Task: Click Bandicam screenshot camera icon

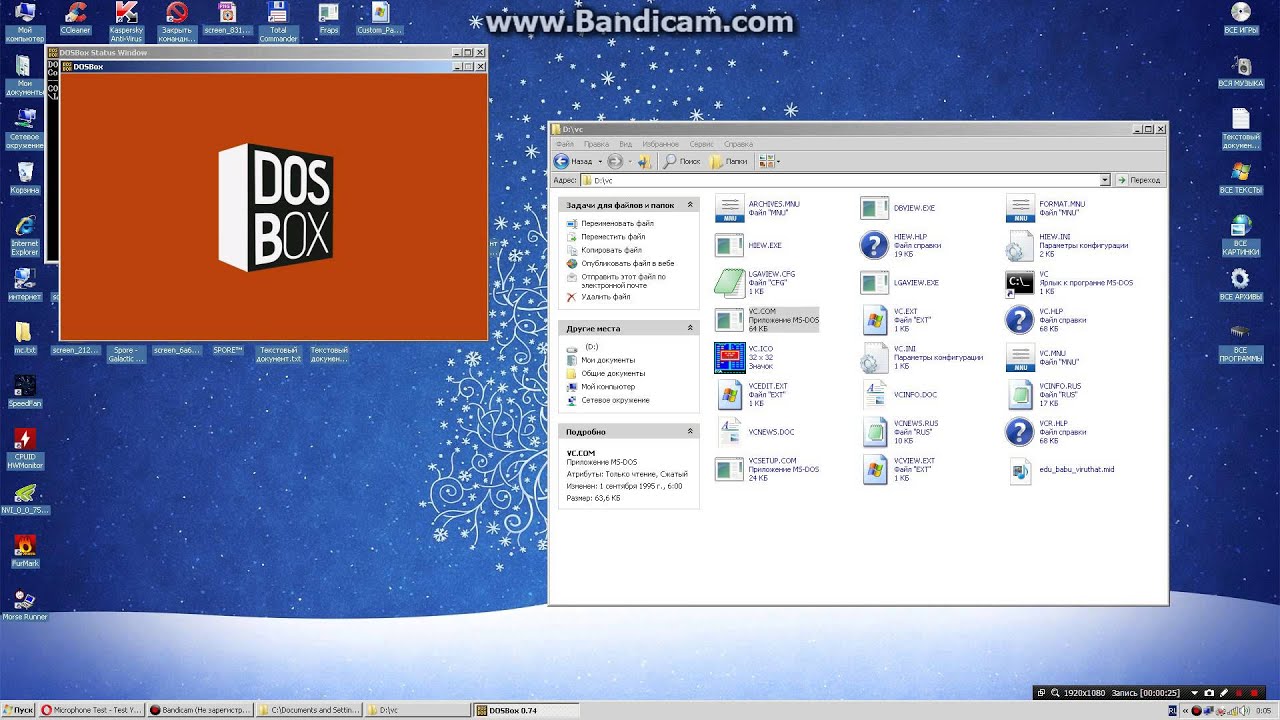Action: [x=1209, y=693]
